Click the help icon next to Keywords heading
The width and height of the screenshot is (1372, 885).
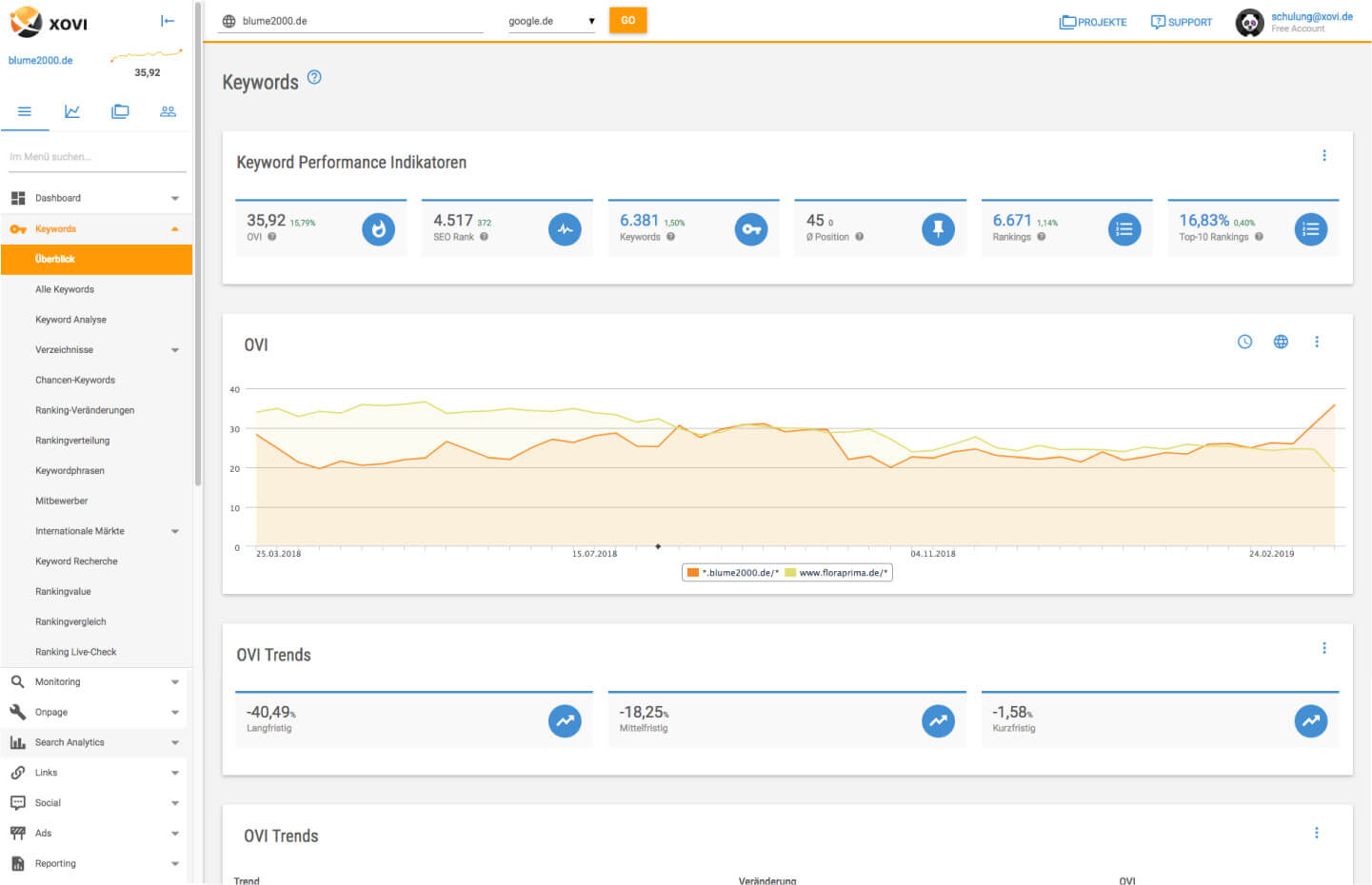(x=314, y=77)
